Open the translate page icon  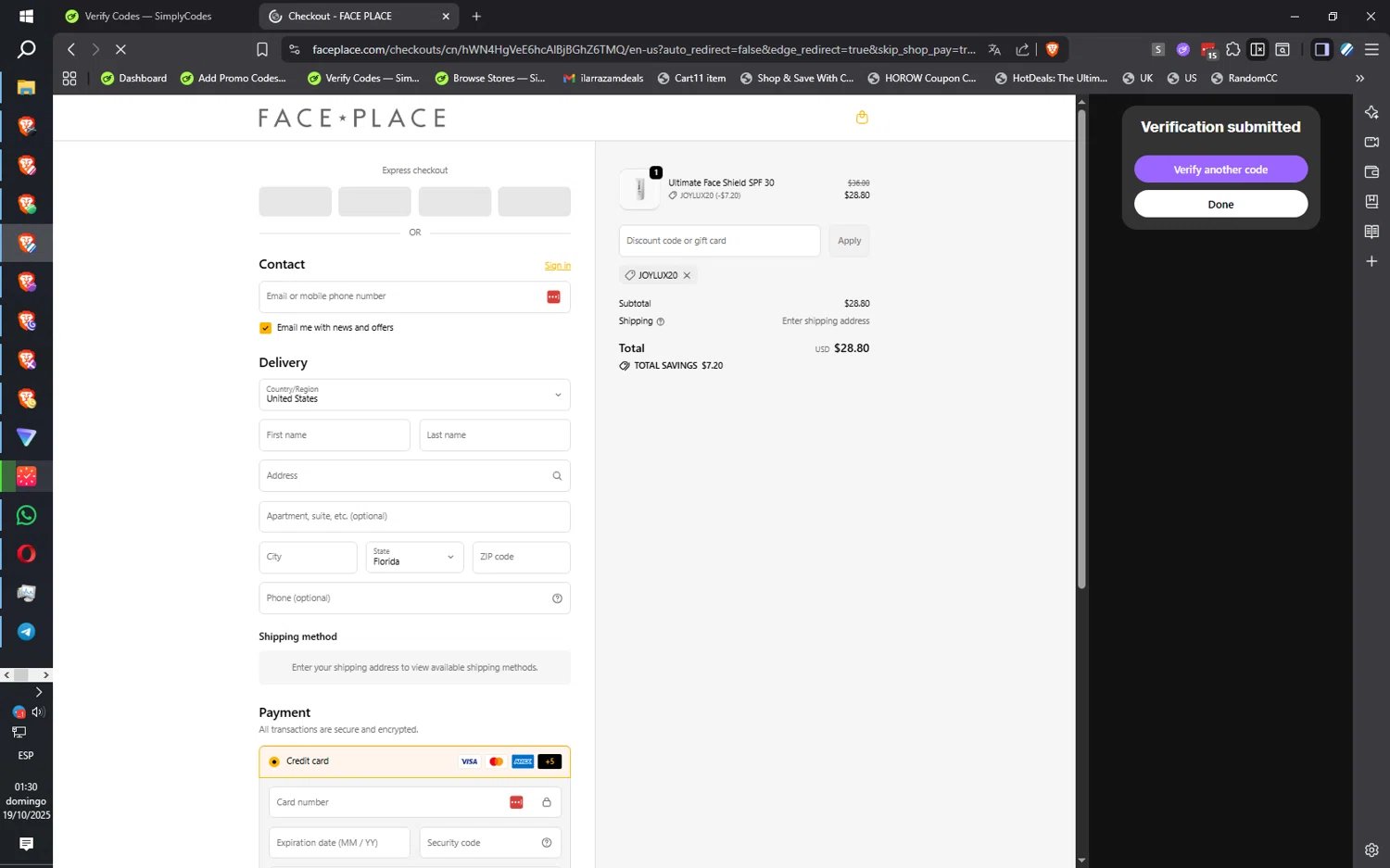994,49
